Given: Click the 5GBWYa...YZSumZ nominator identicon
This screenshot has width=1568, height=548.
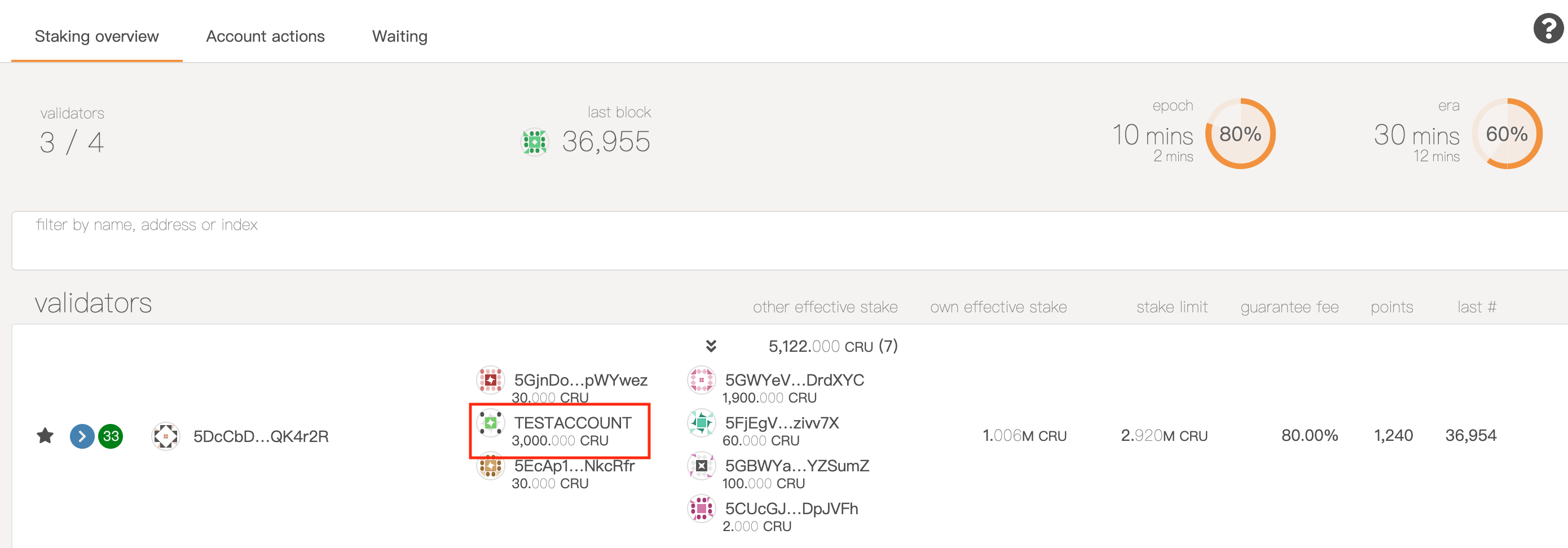Looking at the screenshot, I should [701, 466].
